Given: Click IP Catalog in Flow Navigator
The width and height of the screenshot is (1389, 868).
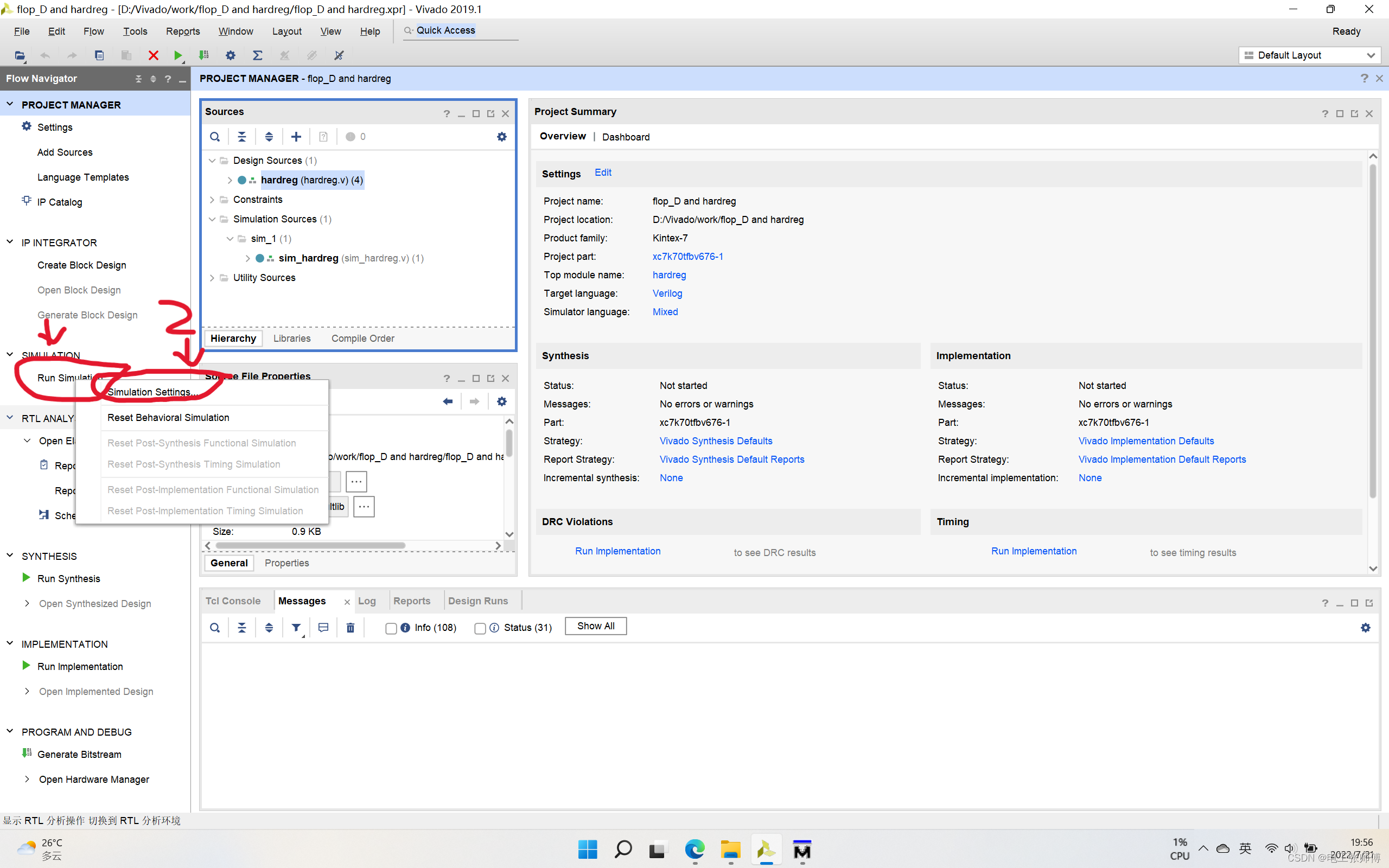Looking at the screenshot, I should tap(60, 202).
